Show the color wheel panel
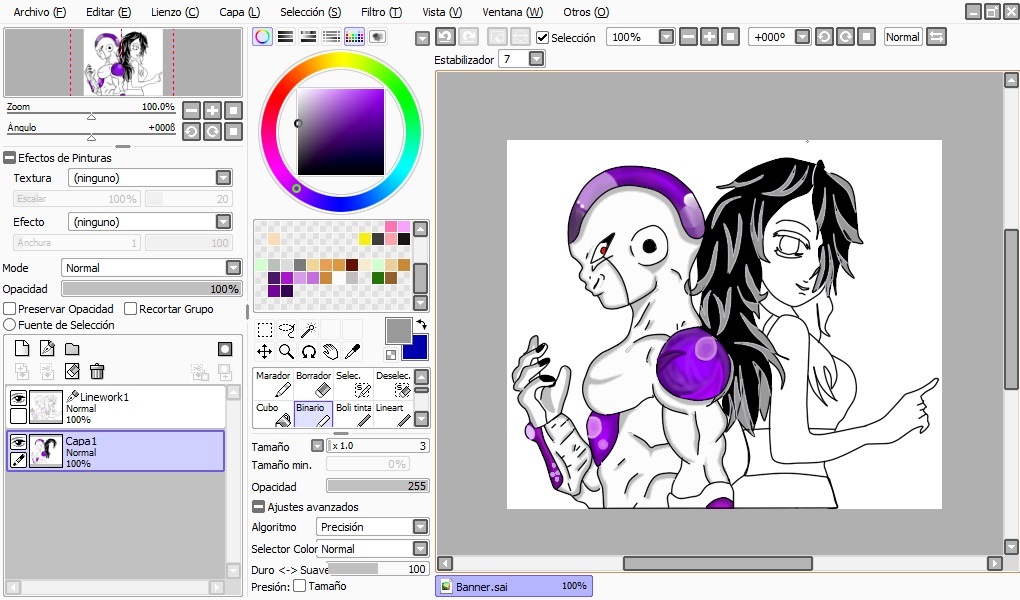1020x600 pixels. [263, 36]
